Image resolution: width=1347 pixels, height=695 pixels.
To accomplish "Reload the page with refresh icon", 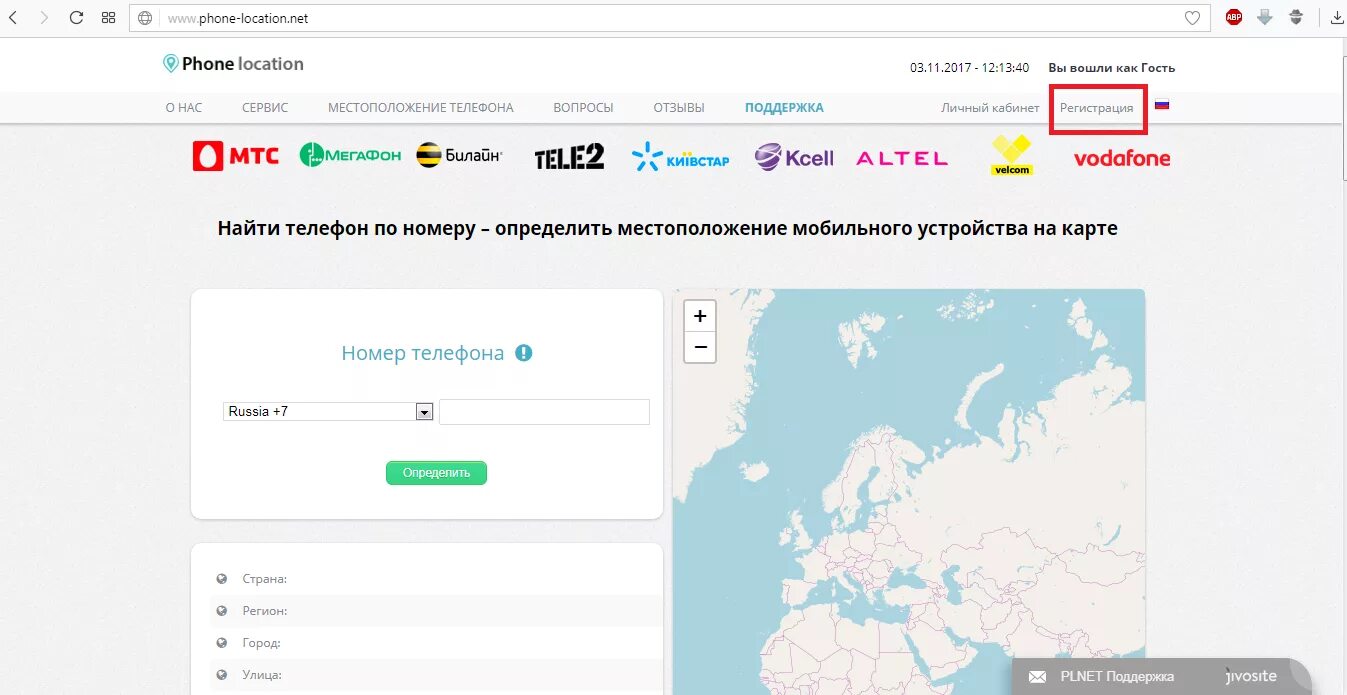I will [x=76, y=18].
